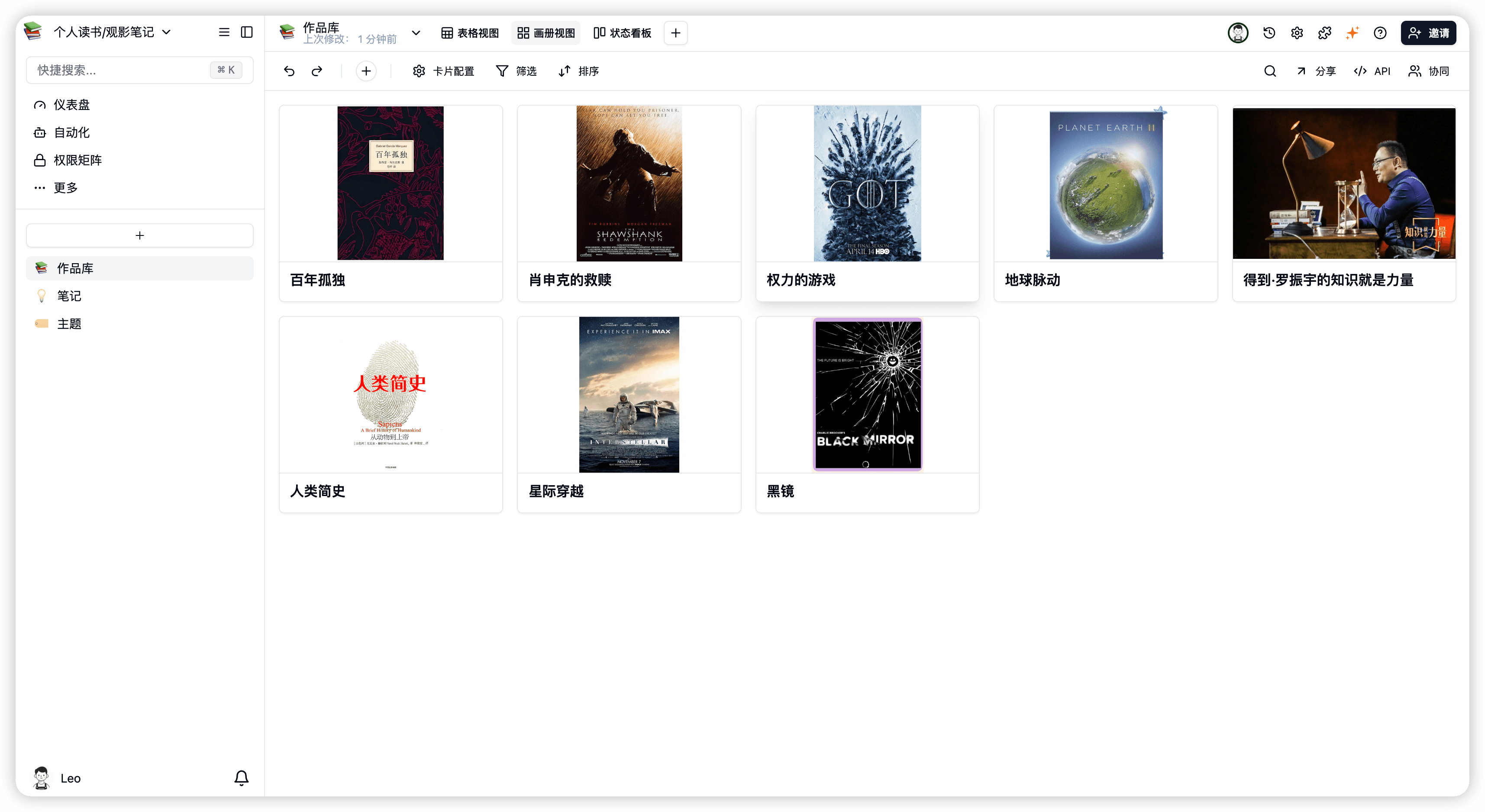The width and height of the screenshot is (1485, 812).
Task: Open 卡片配置 card configuration
Action: pos(443,71)
